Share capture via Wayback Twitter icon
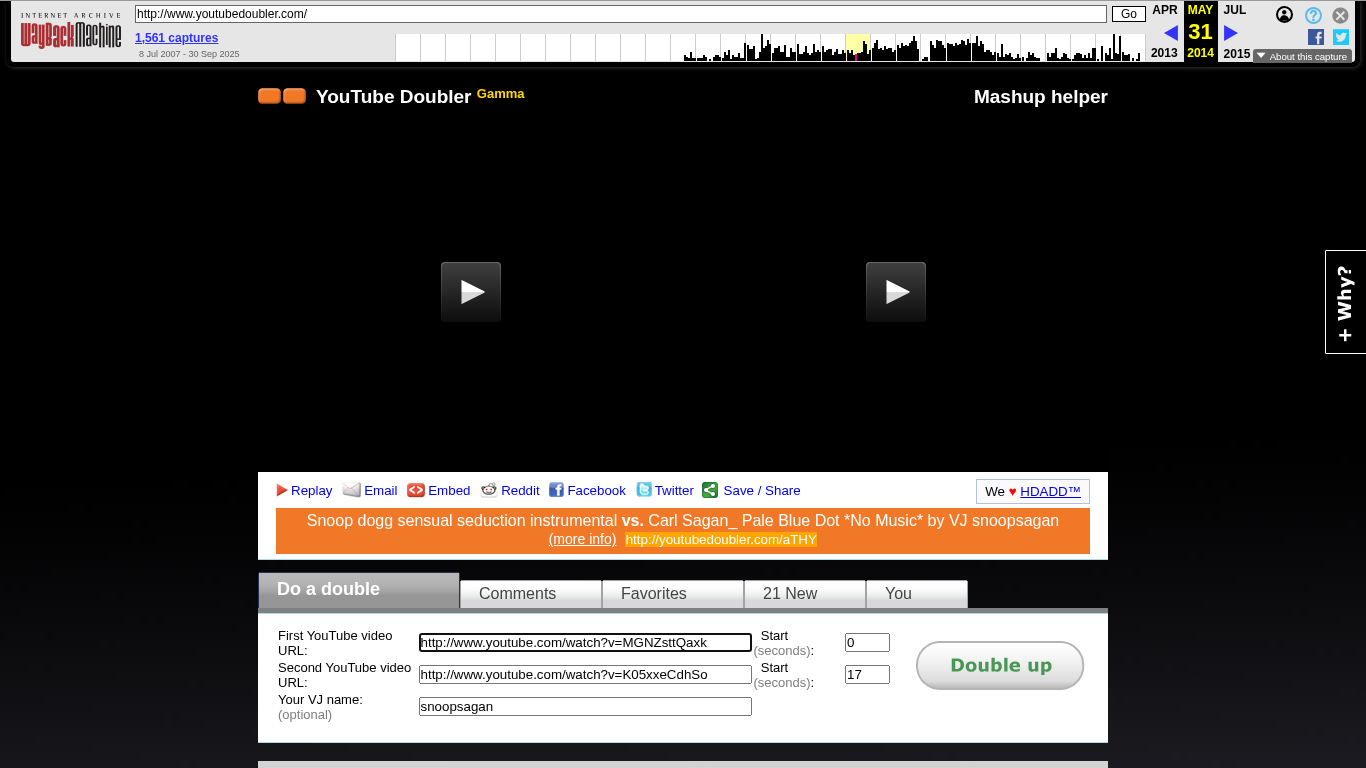Image resolution: width=1366 pixels, height=768 pixels. (1341, 37)
